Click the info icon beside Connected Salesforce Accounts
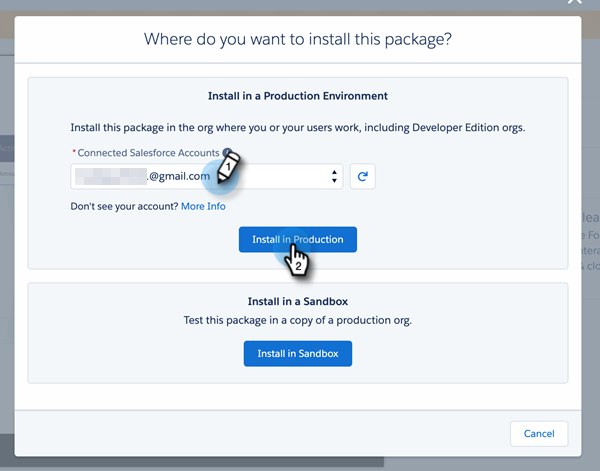 tap(227, 152)
